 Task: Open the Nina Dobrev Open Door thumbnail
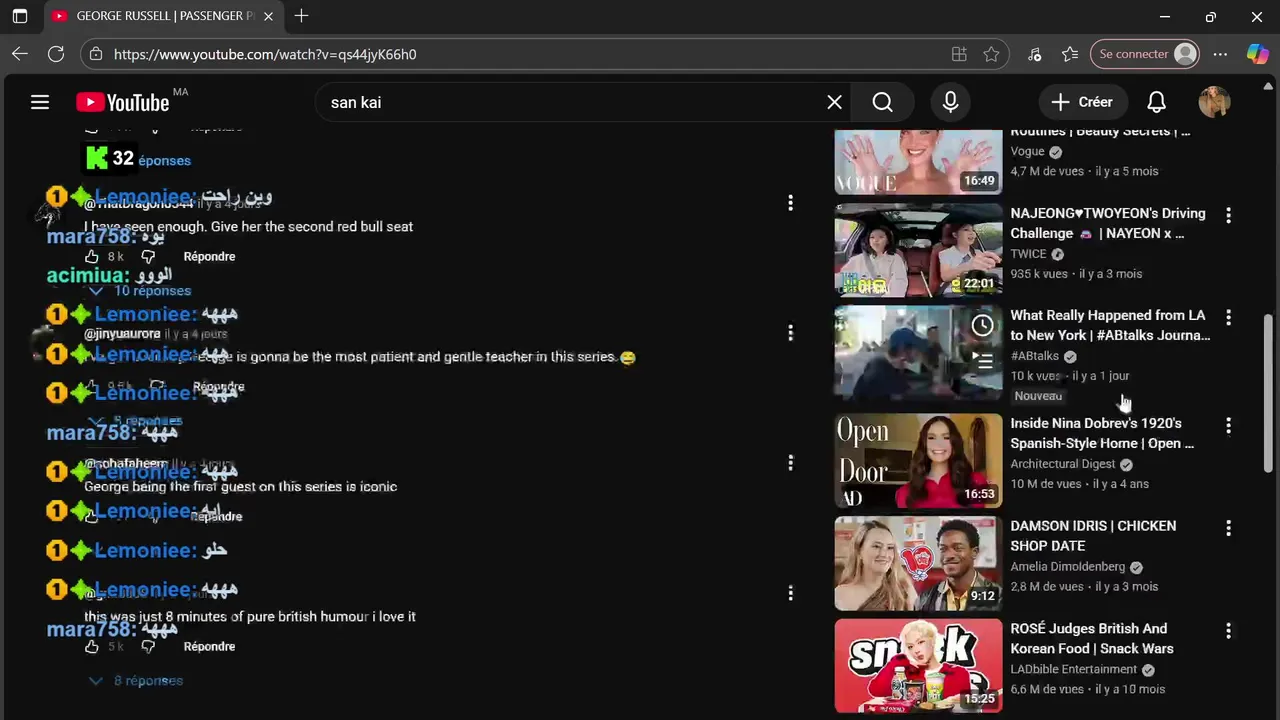tap(918, 461)
